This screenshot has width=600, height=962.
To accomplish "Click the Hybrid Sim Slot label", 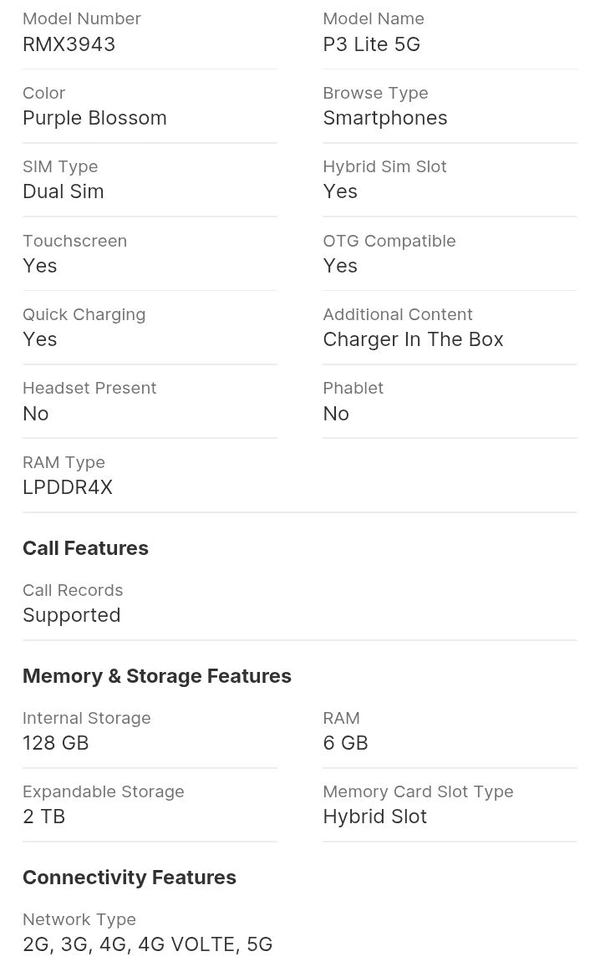I will click(384, 166).
